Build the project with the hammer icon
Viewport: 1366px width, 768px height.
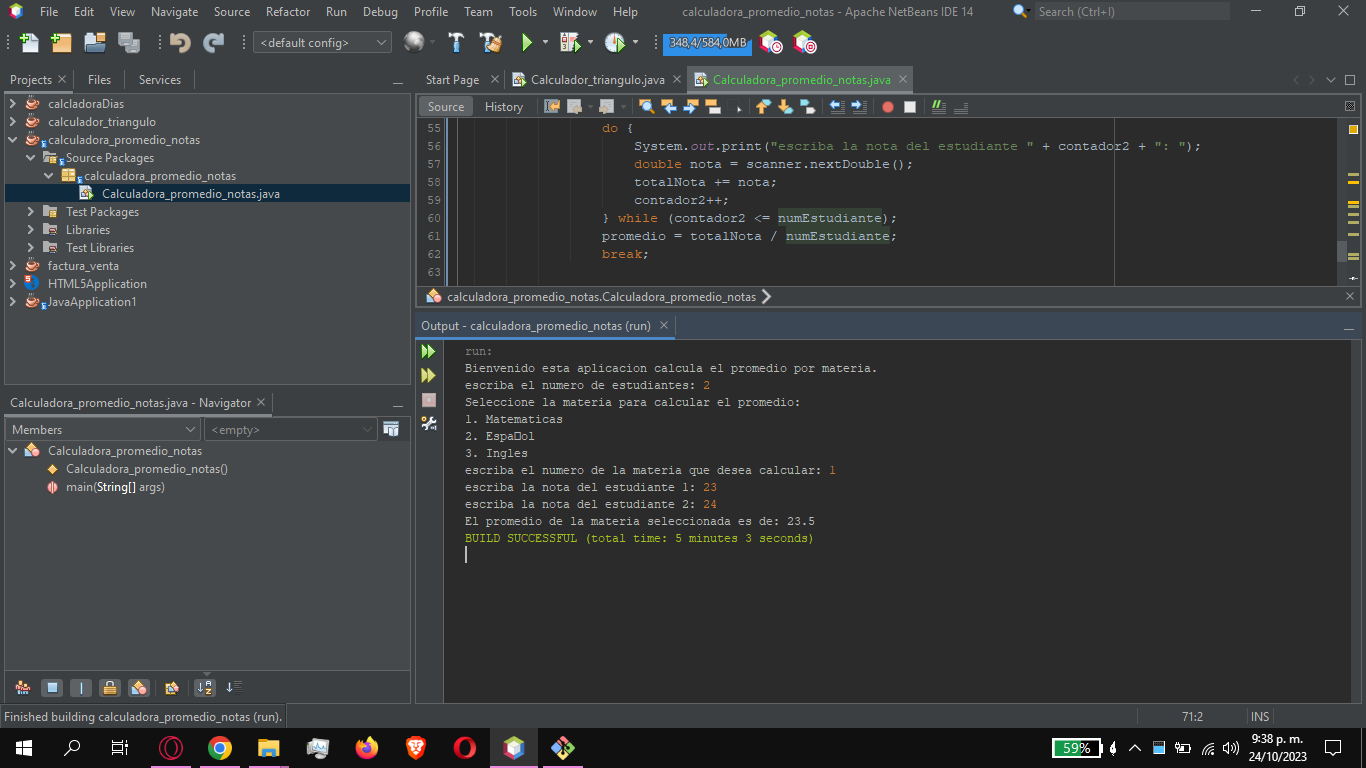(x=455, y=42)
